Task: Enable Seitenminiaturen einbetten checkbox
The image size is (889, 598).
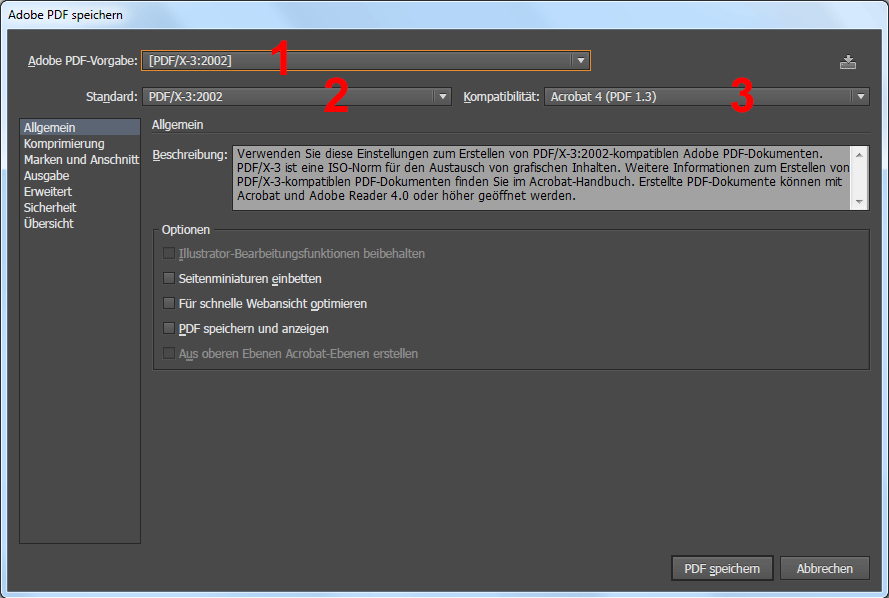Action: (x=169, y=279)
